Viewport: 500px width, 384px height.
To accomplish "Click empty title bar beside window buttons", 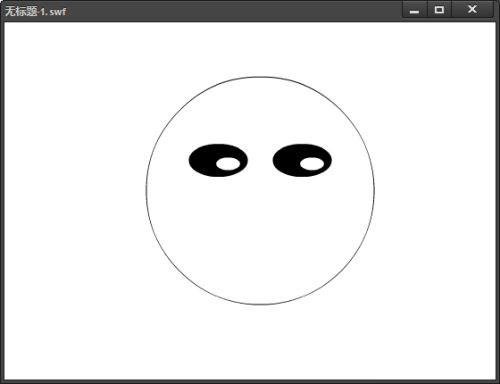I will tap(233, 11).
